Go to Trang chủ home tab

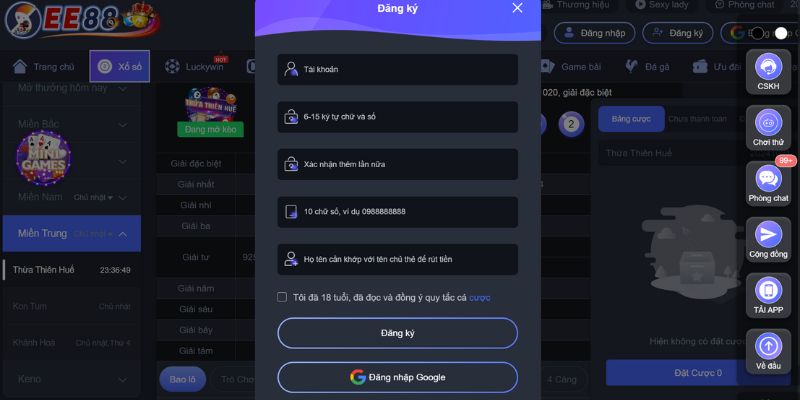pos(43,66)
